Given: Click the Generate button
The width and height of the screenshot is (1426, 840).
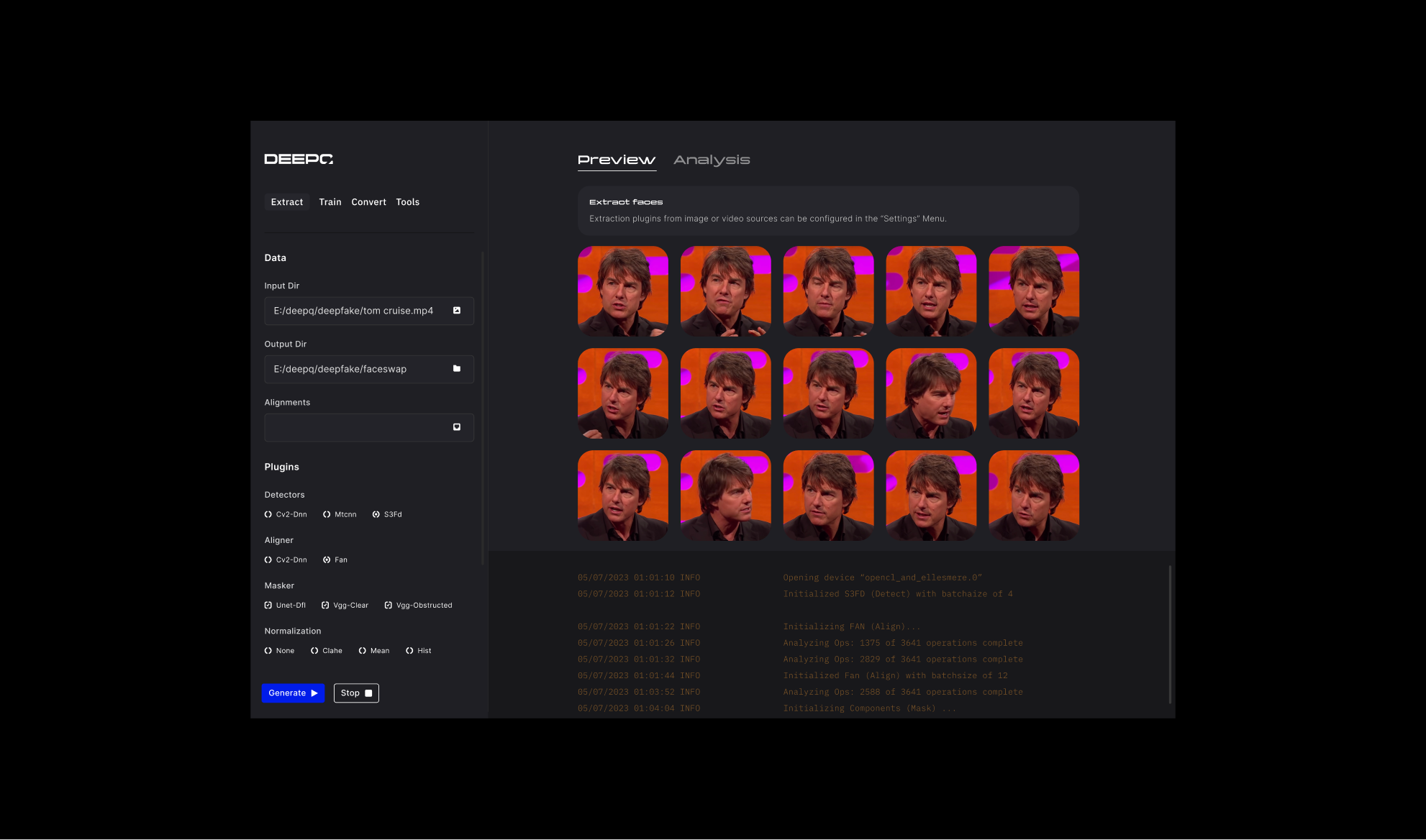Looking at the screenshot, I should point(293,693).
